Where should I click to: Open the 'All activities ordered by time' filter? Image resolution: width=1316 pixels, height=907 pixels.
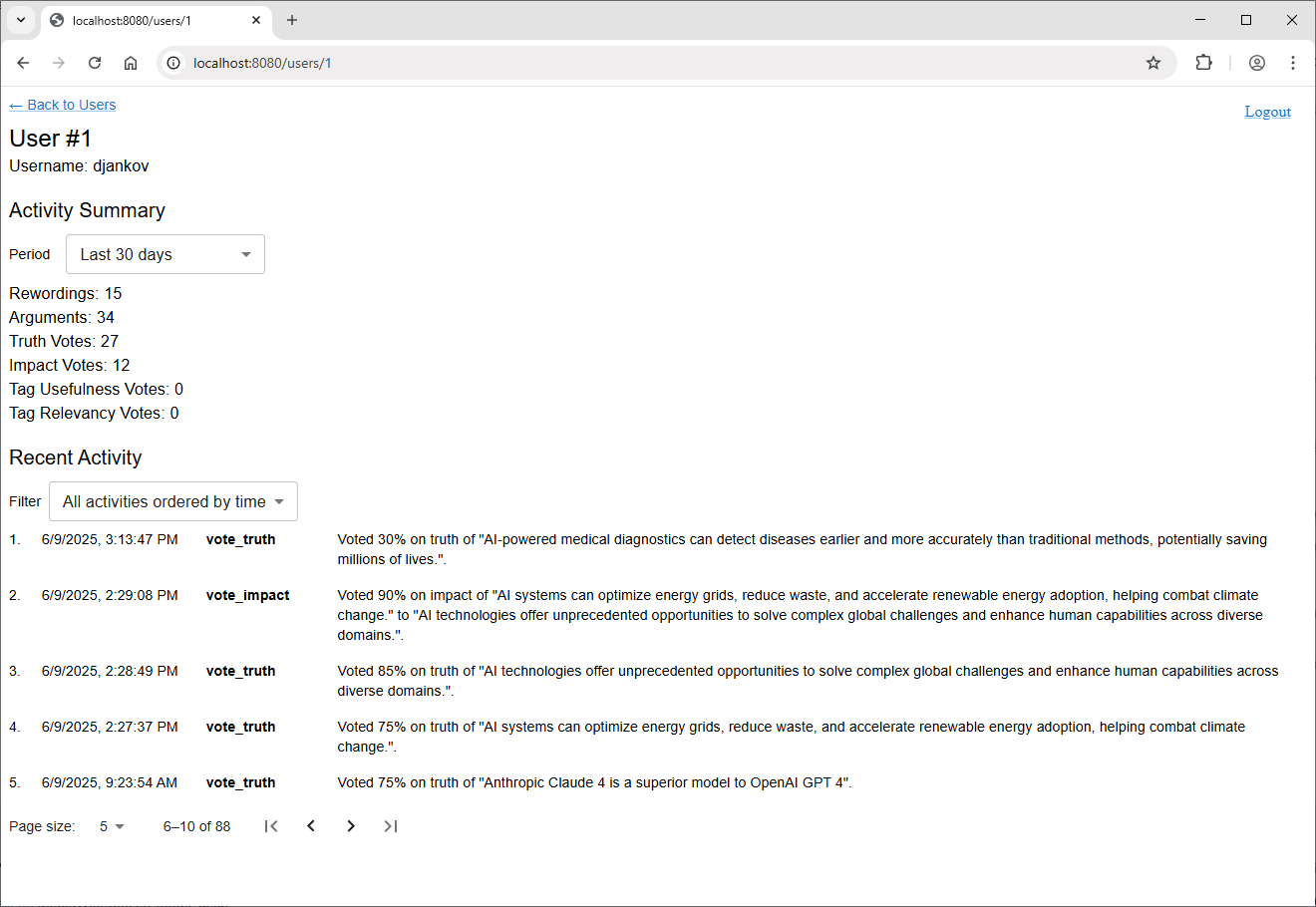pyautogui.click(x=173, y=501)
